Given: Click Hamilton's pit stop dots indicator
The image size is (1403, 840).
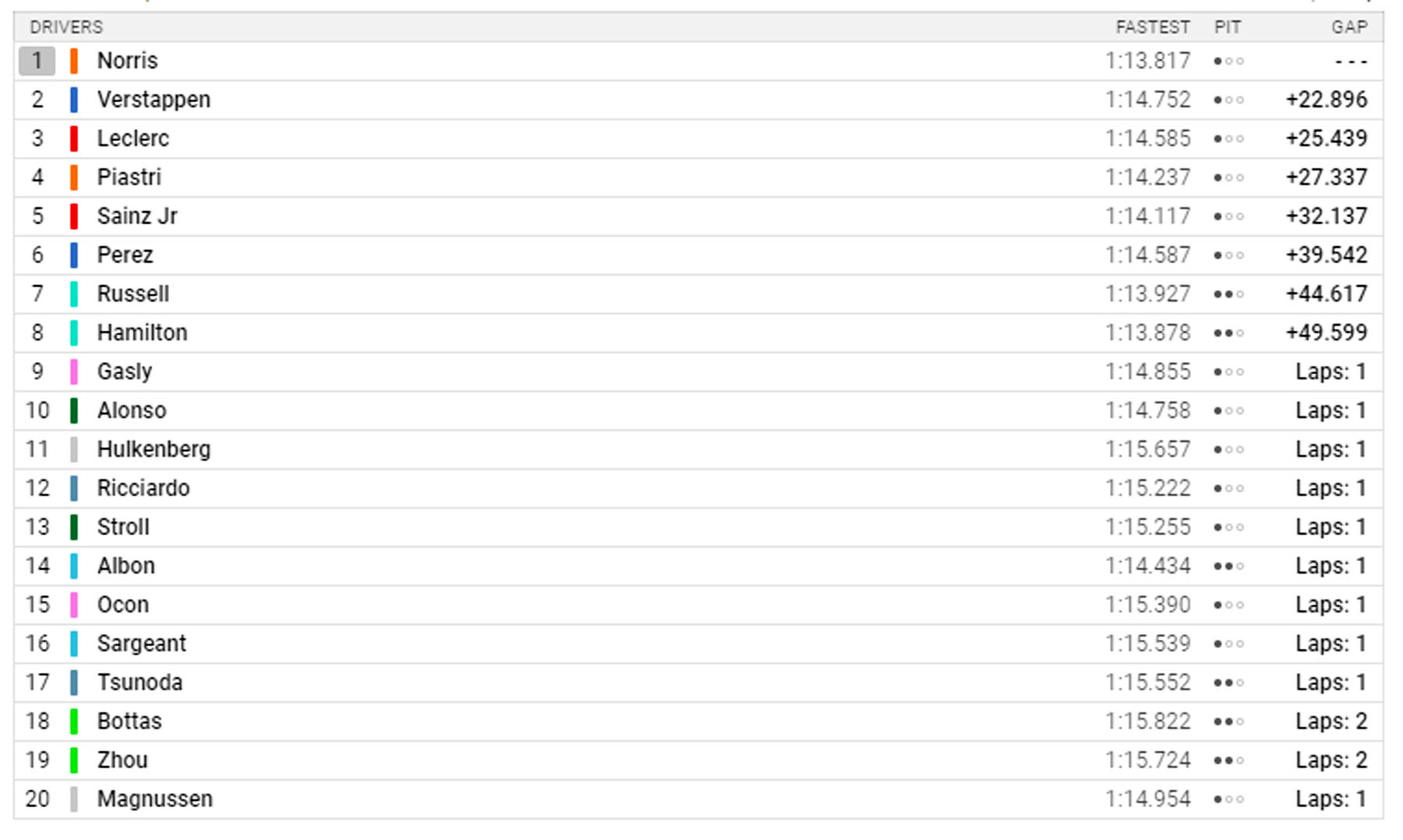Looking at the screenshot, I should pyautogui.click(x=1228, y=333).
